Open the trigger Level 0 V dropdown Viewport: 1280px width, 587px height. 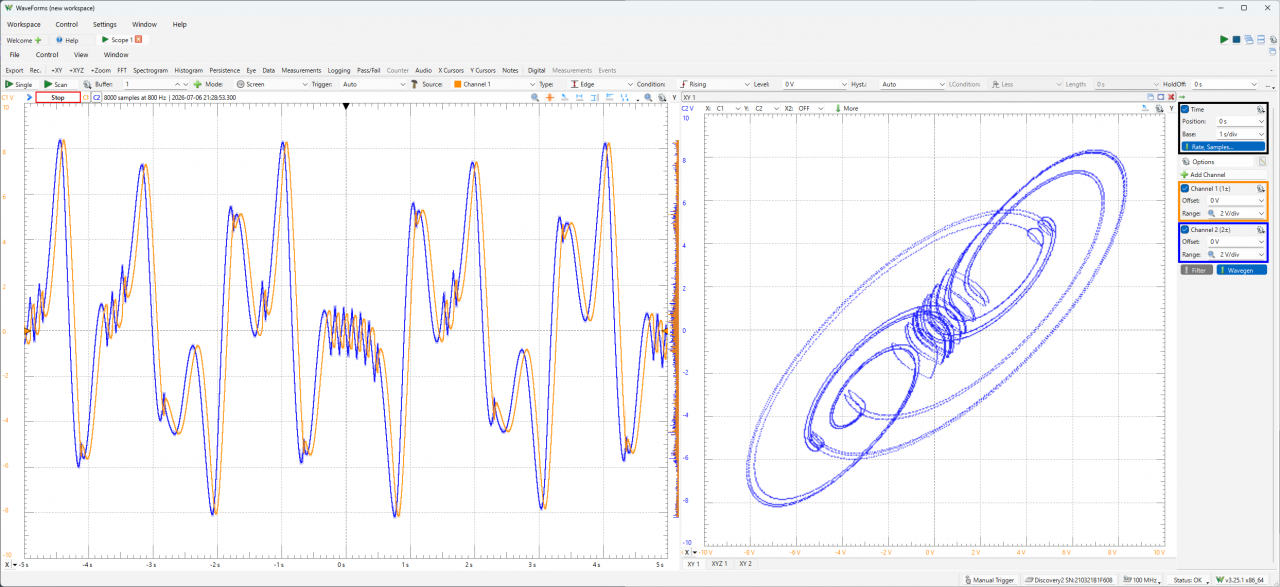click(815, 84)
